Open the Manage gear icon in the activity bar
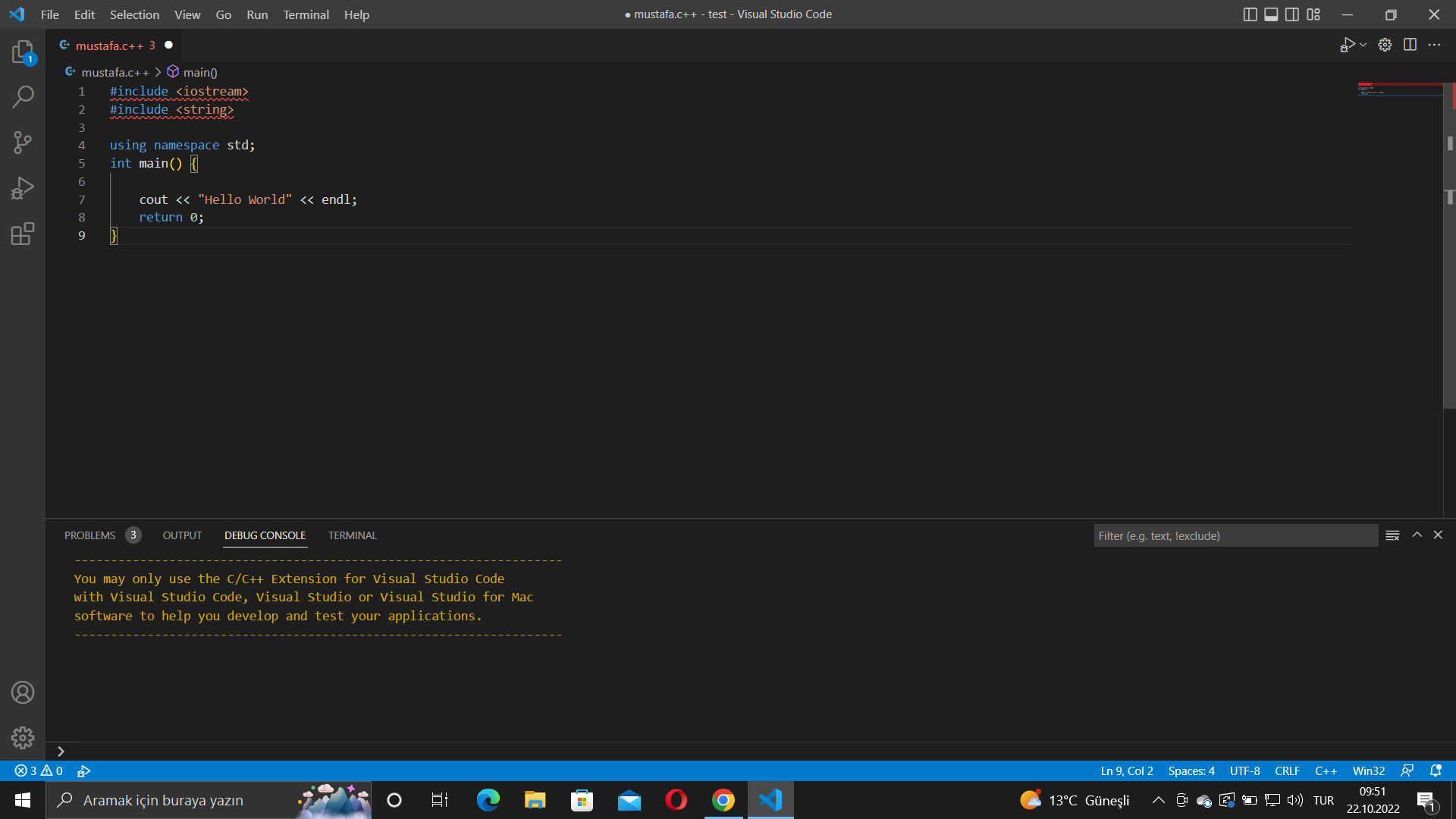 pyautogui.click(x=23, y=737)
